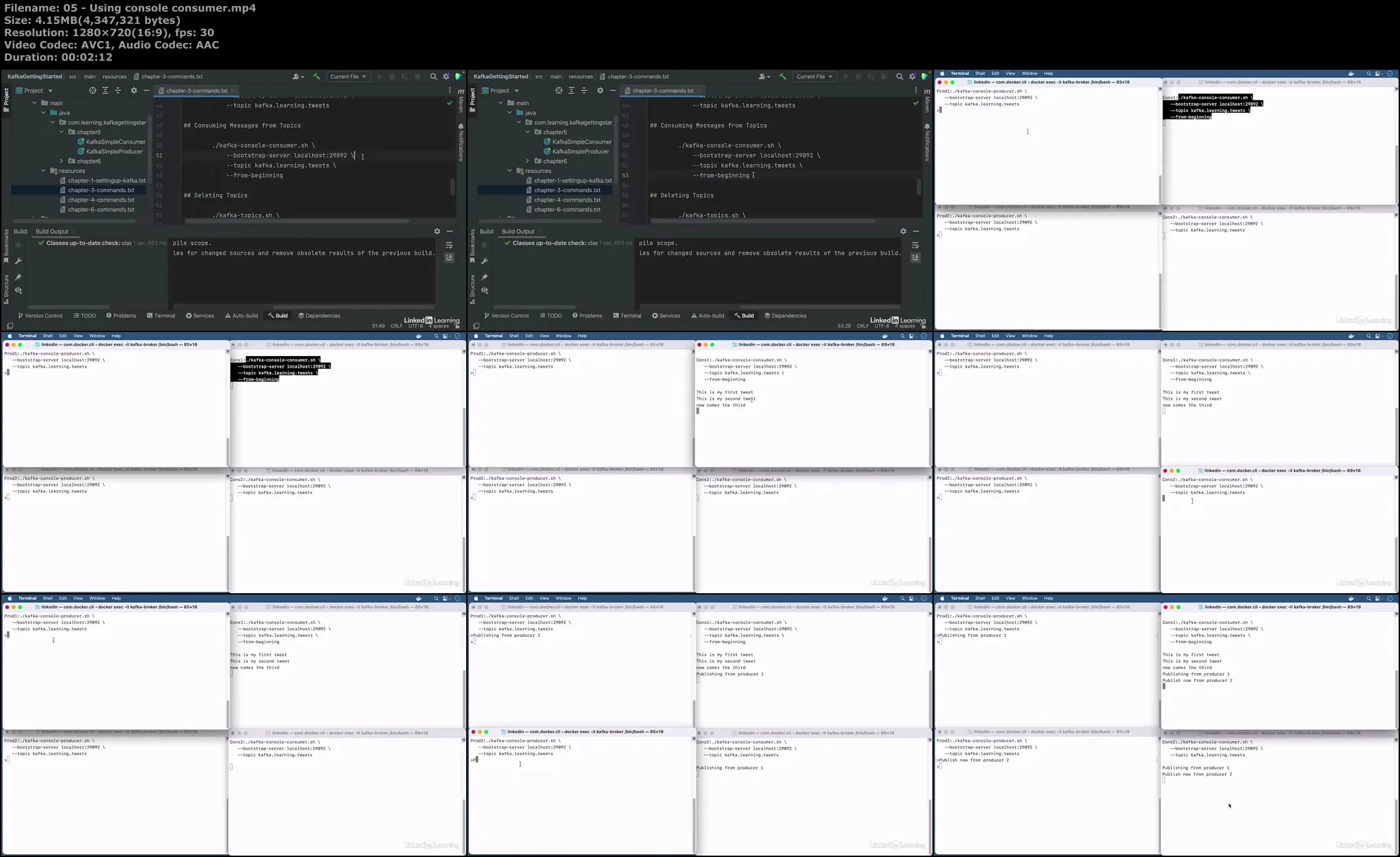1400x857 pixels.
Task: Click Expand All icon in top-left Project panel
Action: 105,90
